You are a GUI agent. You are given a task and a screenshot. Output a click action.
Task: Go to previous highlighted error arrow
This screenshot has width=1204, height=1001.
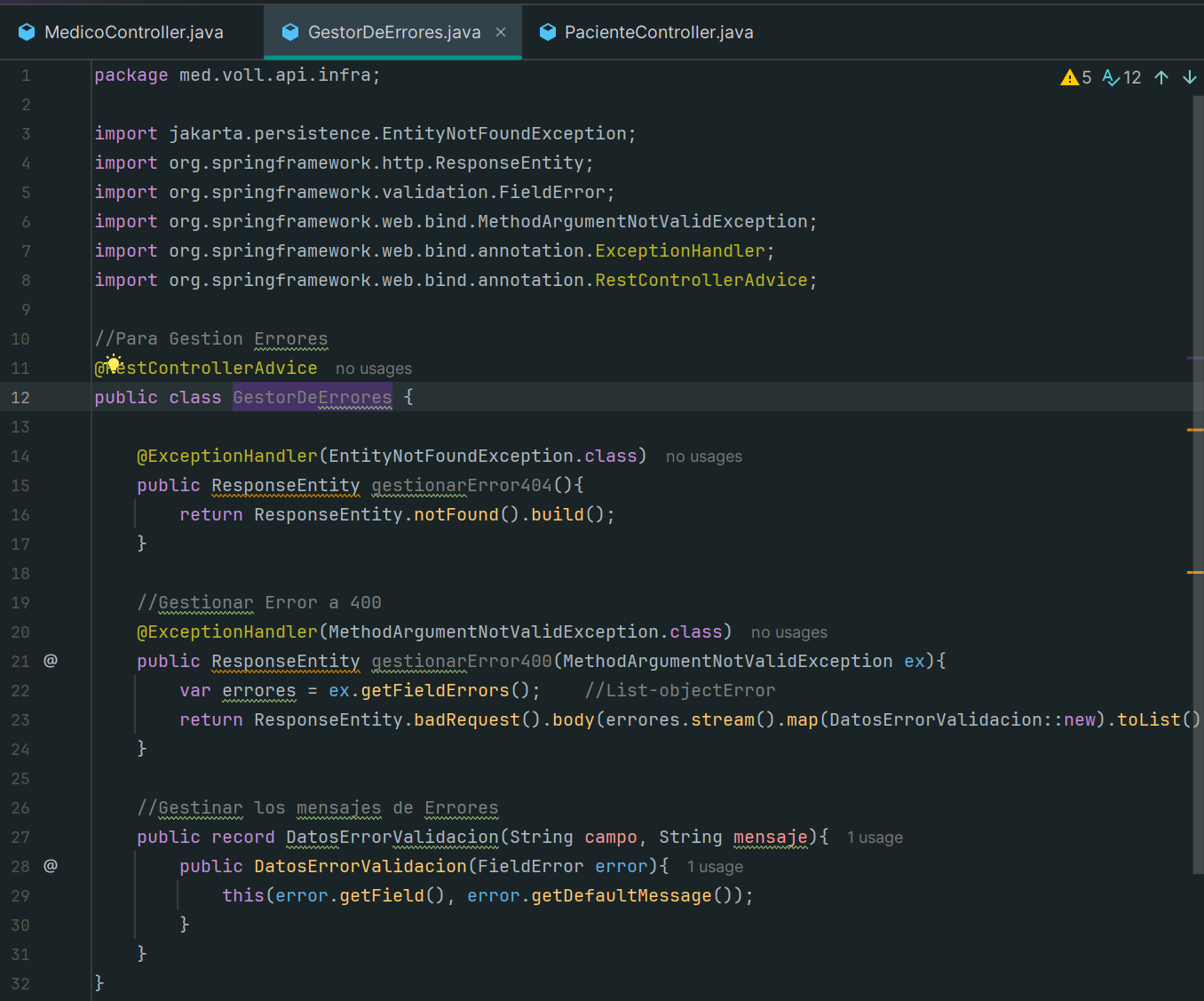click(x=1161, y=77)
